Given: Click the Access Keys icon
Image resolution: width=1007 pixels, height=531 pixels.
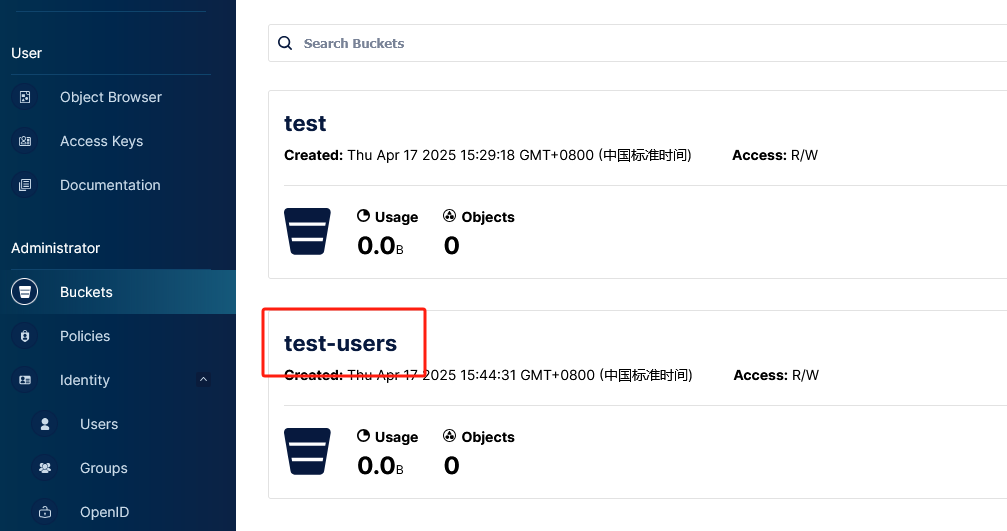Looking at the screenshot, I should tap(25, 141).
